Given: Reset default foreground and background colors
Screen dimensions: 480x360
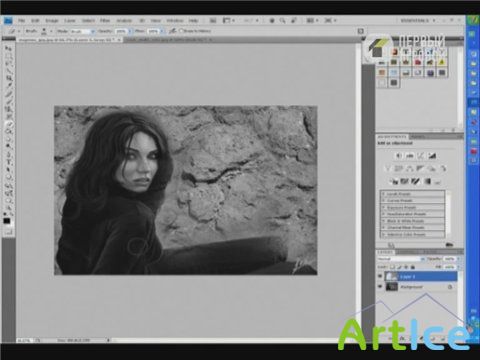Looking at the screenshot, I should [x=5, y=214].
